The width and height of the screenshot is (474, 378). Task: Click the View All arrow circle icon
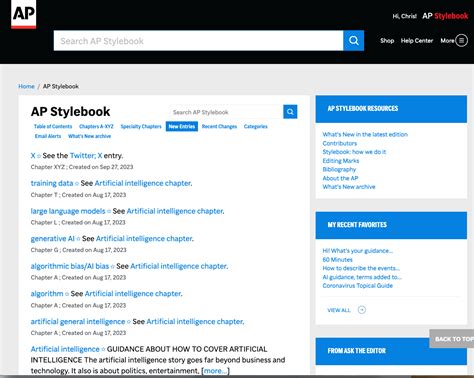[362, 310]
